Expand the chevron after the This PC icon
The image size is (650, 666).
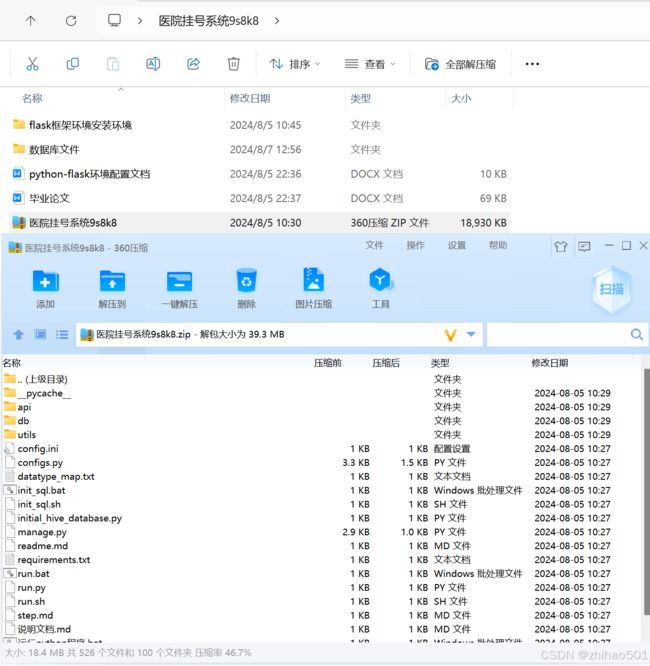point(140,20)
